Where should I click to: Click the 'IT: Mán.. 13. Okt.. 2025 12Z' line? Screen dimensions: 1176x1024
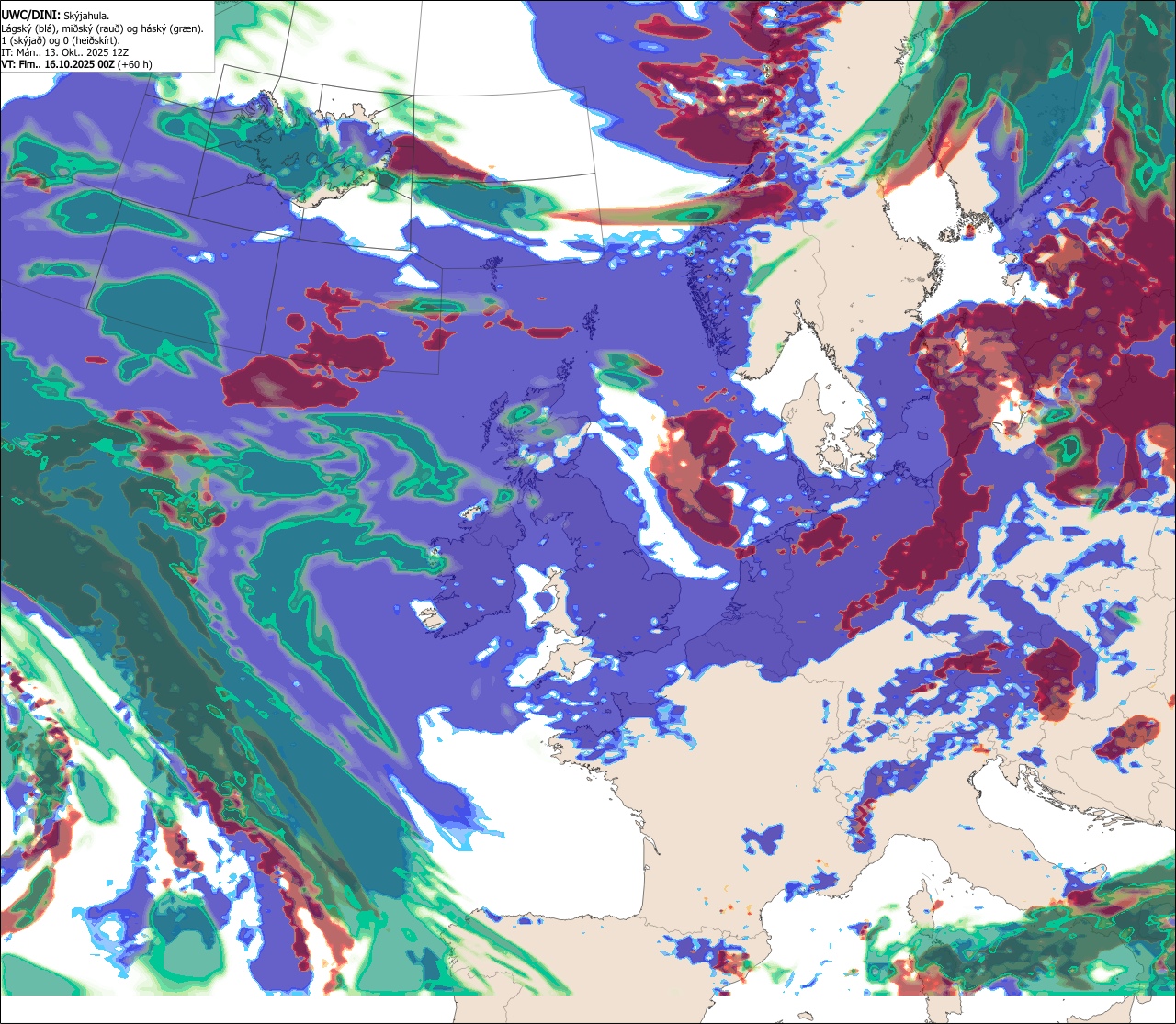point(65,53)
